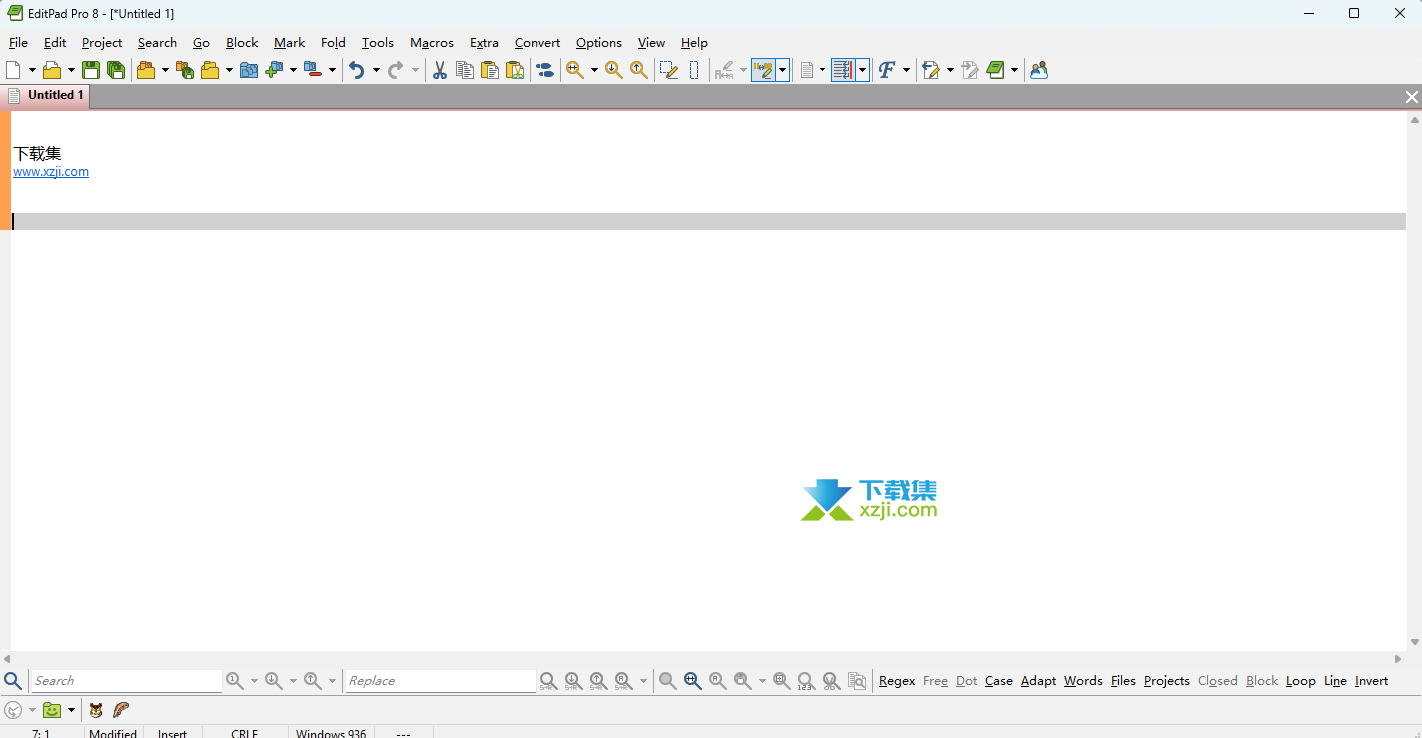The image size is (1422, 738).
Task: Toggle the Line search option
Action: [x=1335, y=681]
